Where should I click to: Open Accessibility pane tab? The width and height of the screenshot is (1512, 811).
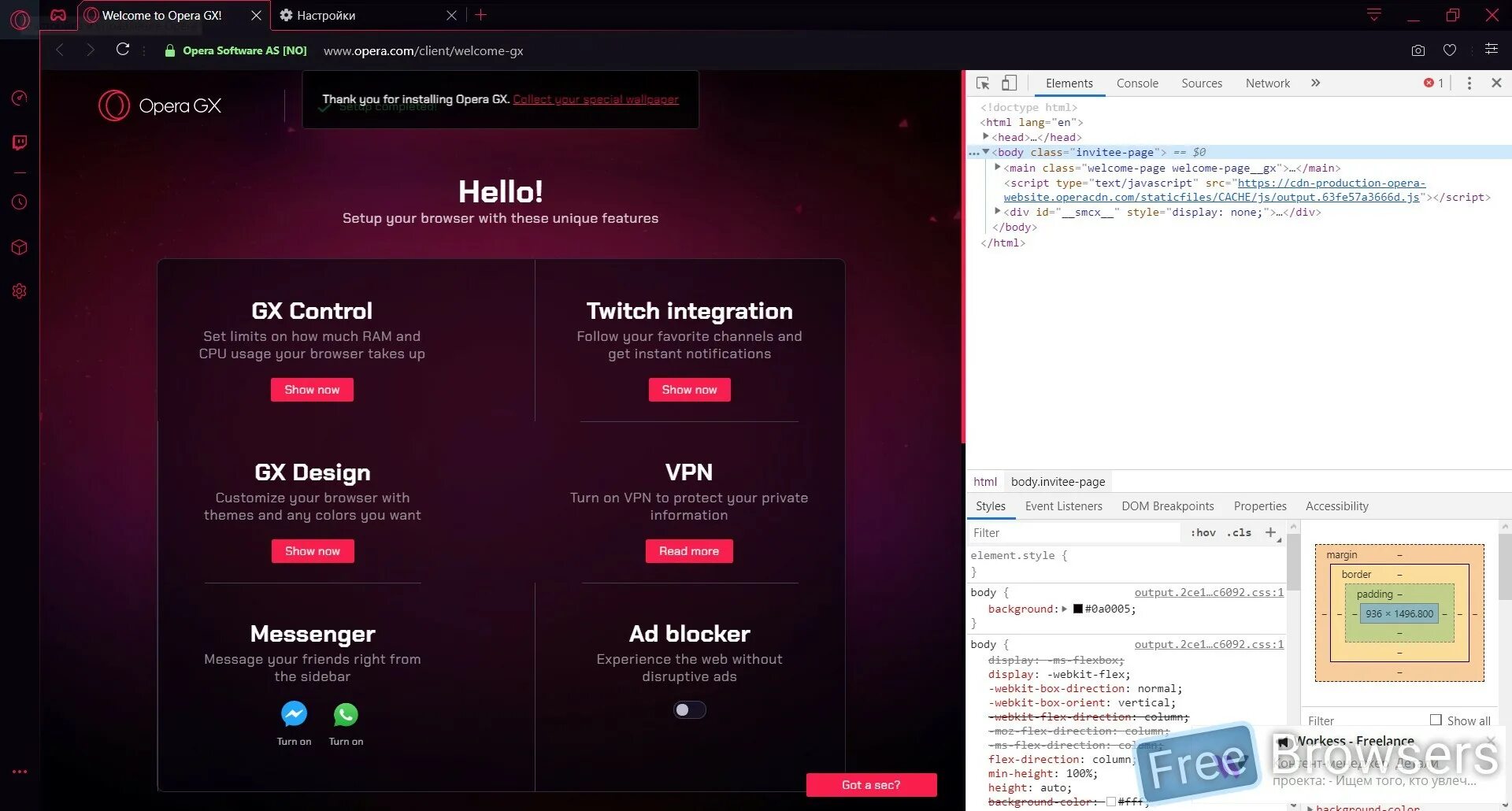pos(1337,505)
